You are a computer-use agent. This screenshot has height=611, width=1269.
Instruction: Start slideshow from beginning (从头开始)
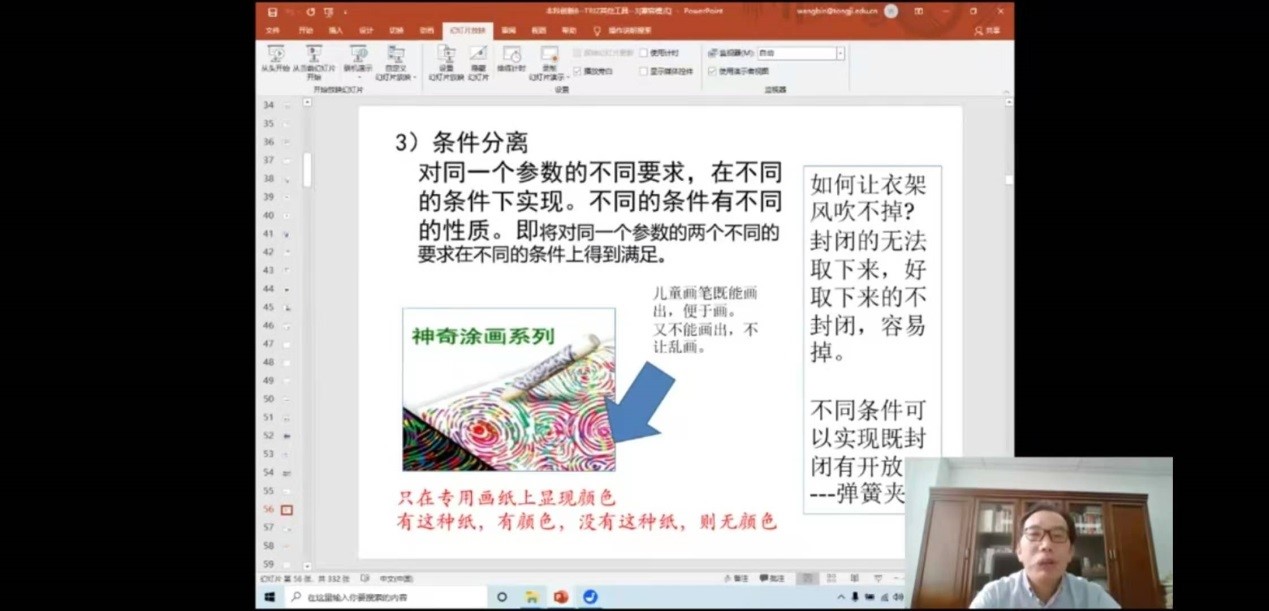click(x=274, y=58)
